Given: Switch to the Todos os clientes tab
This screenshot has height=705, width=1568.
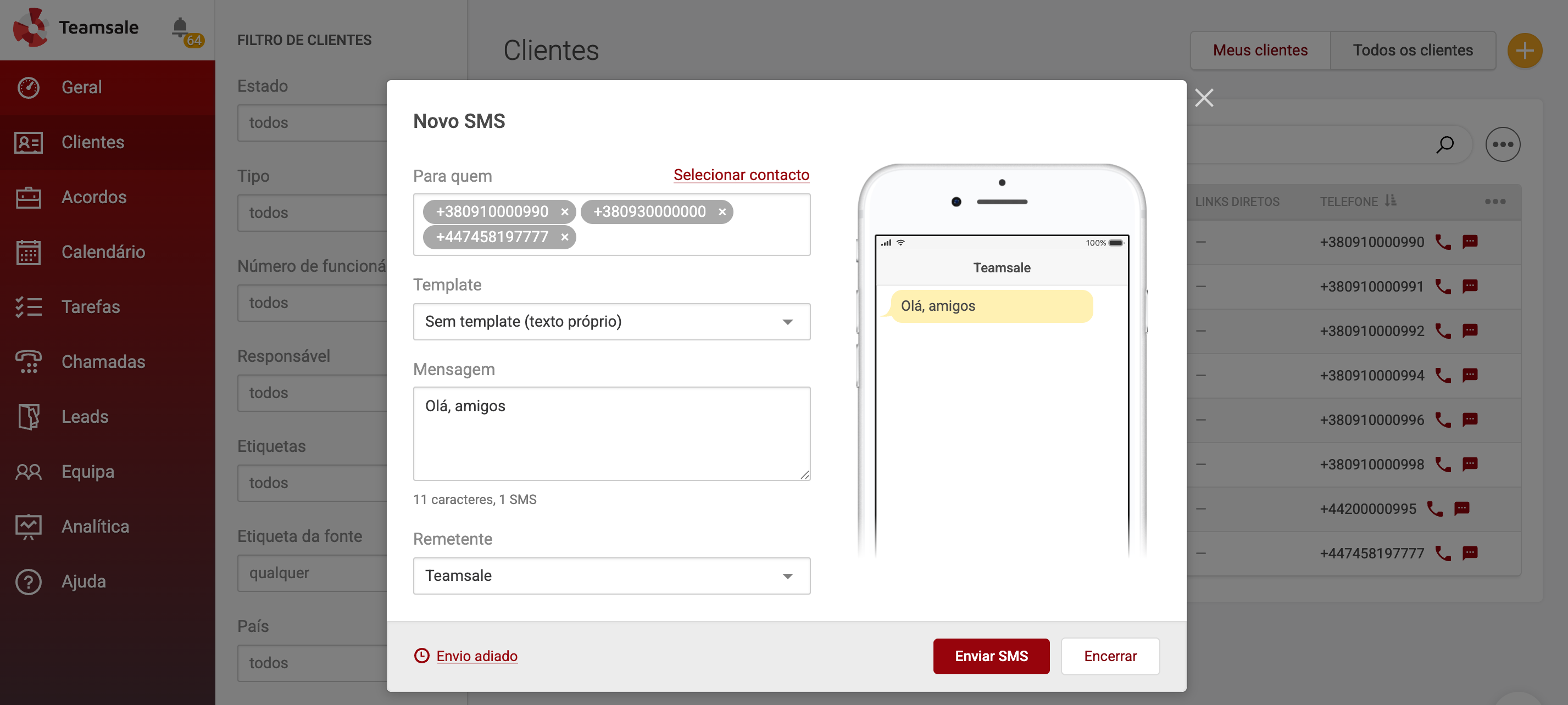Looking at the screenshot, I should 1413,50.
